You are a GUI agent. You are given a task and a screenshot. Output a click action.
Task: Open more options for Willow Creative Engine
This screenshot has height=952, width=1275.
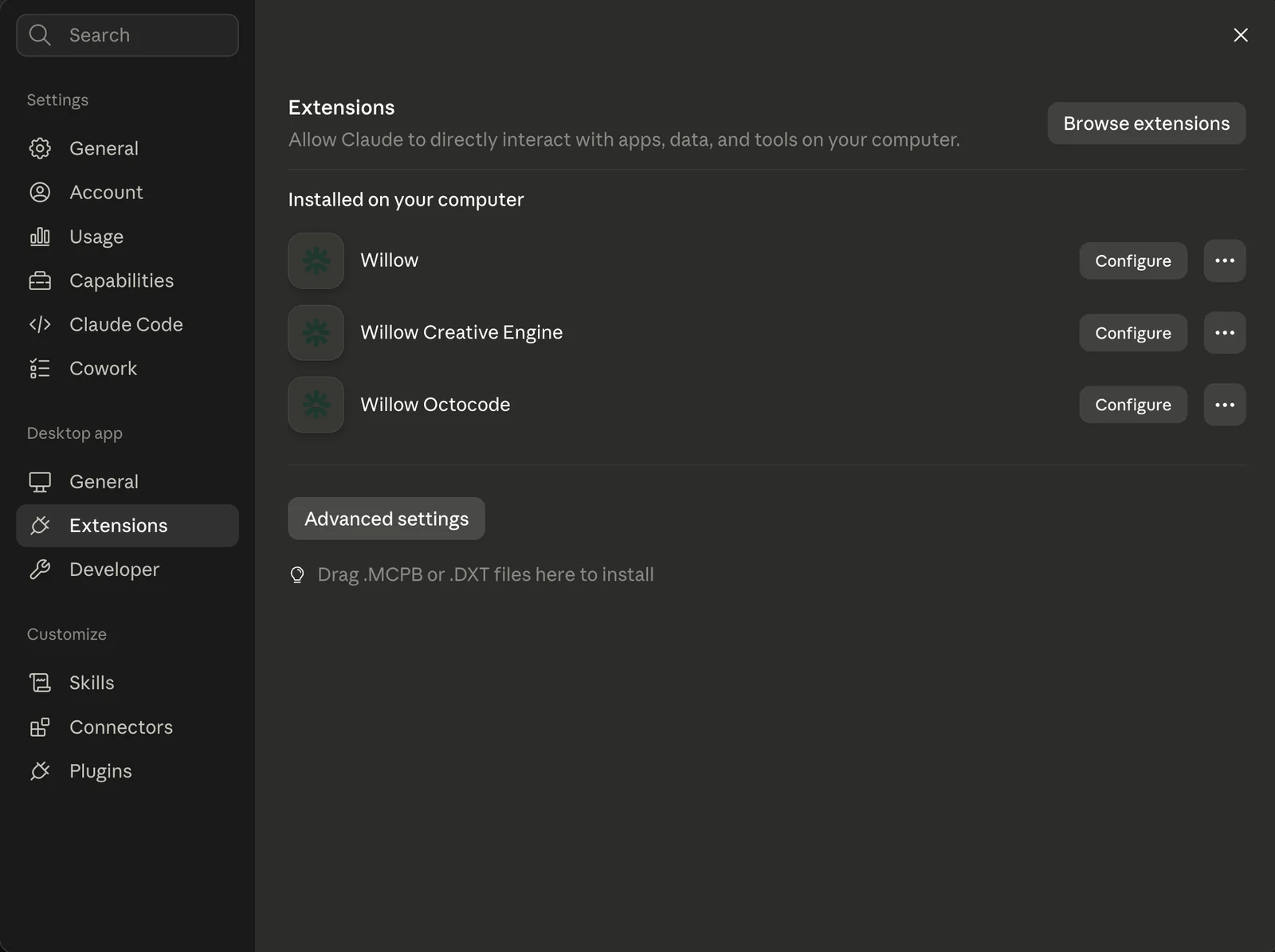pyautogui.click(x=1225, y=333)
